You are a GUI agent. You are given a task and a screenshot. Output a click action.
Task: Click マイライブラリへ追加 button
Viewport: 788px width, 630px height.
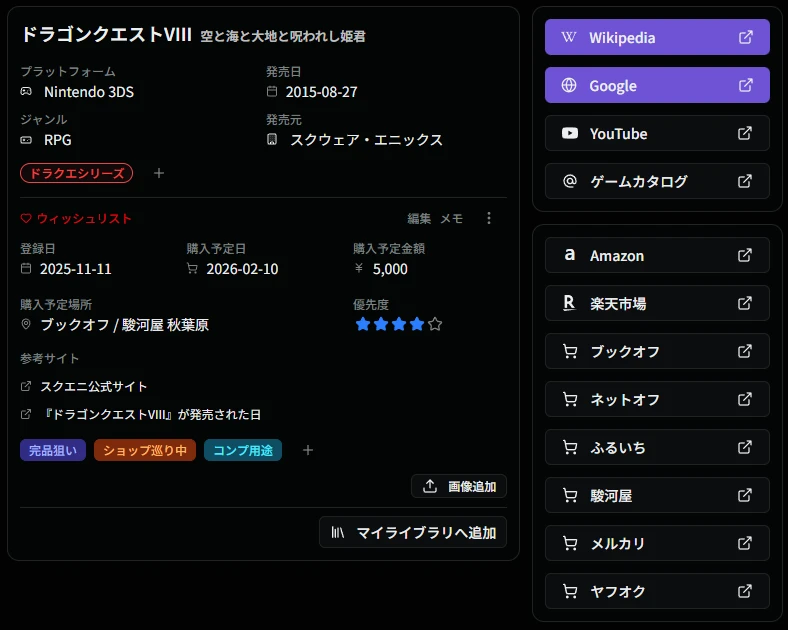coord(413,532)
